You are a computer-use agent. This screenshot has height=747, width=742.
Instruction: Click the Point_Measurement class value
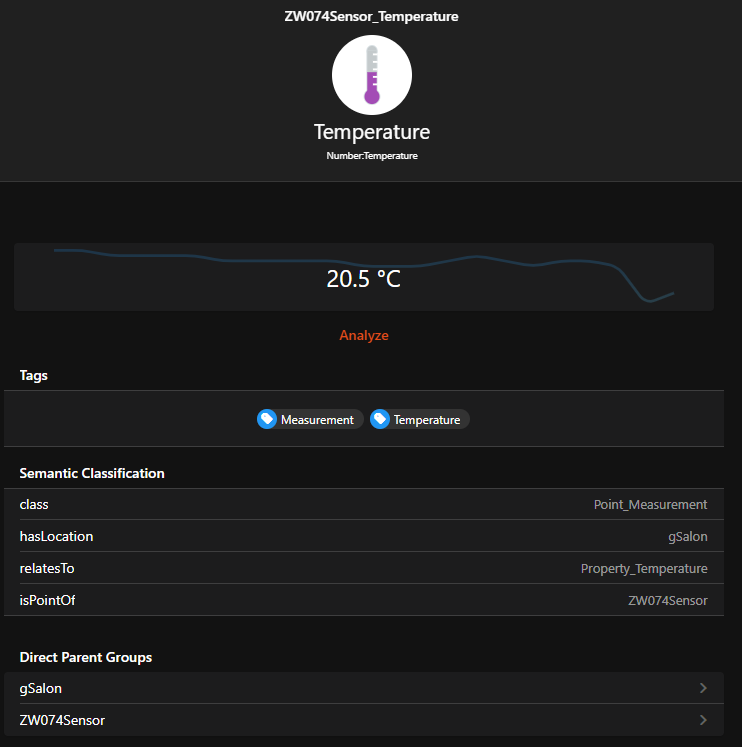click(x=651, y=505)
